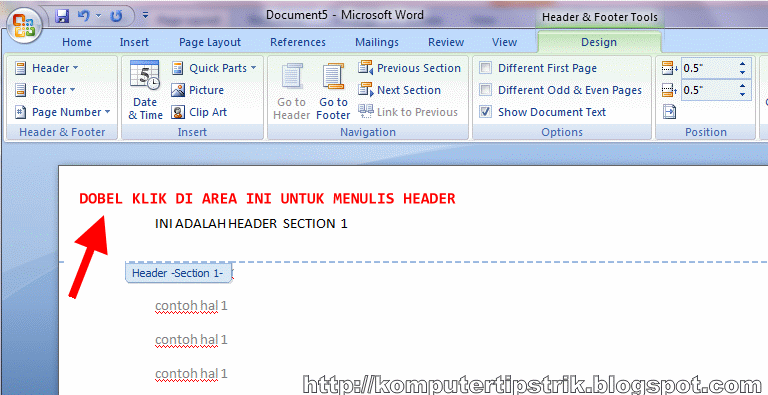Click the Link to Previous button

pyautogui.click(x=408, y=112)
